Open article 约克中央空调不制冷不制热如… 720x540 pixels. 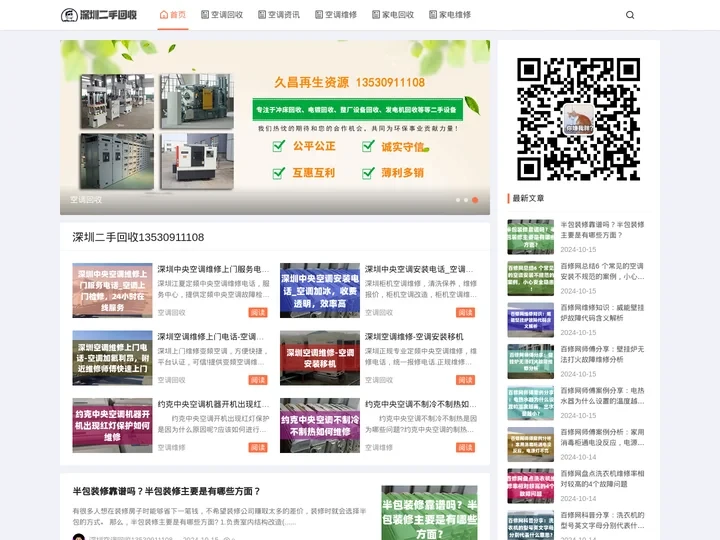point(421,404)
